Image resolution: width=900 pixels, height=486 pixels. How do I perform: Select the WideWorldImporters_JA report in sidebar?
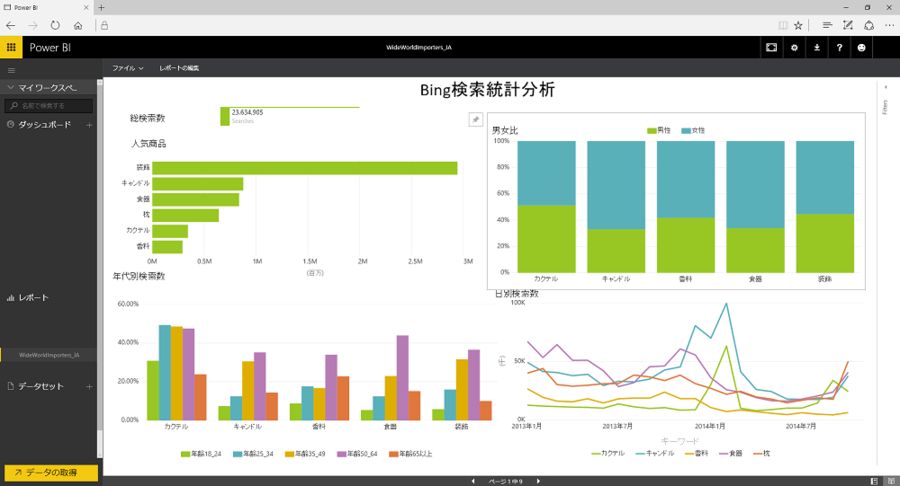(49, 354)
